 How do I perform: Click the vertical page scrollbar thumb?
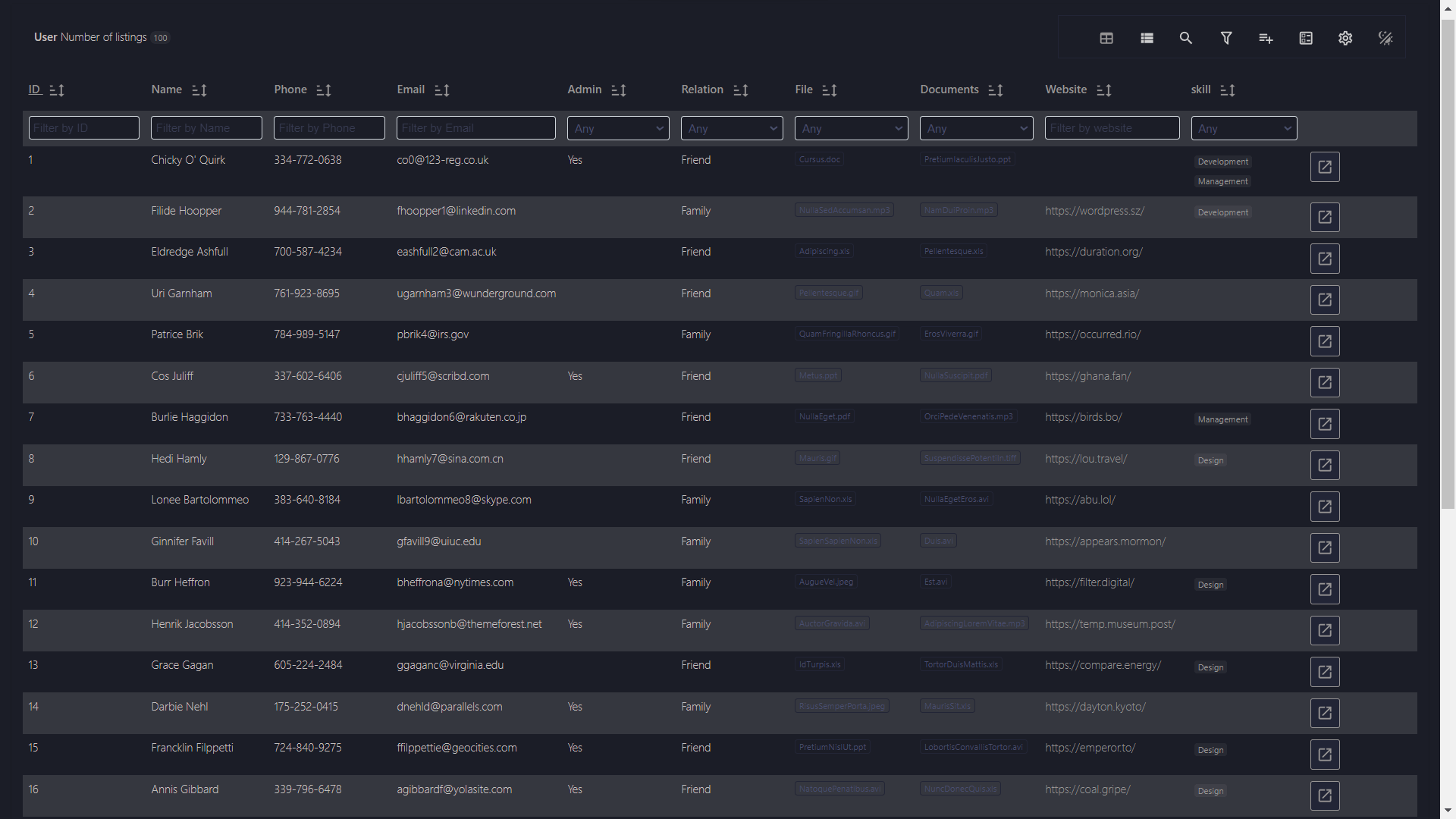(x=1448, y=265)
